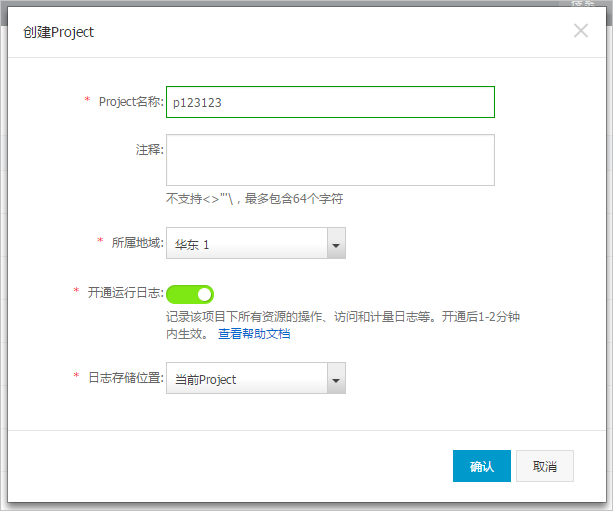Open the 所属地域 dropdown arrow
Image resolution: width=613 pixels, height=511 pixels.
point(336,243)
